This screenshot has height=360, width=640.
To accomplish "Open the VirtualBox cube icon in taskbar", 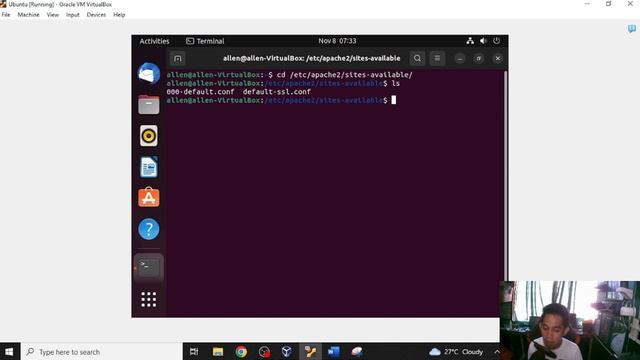I will point(287,351).
